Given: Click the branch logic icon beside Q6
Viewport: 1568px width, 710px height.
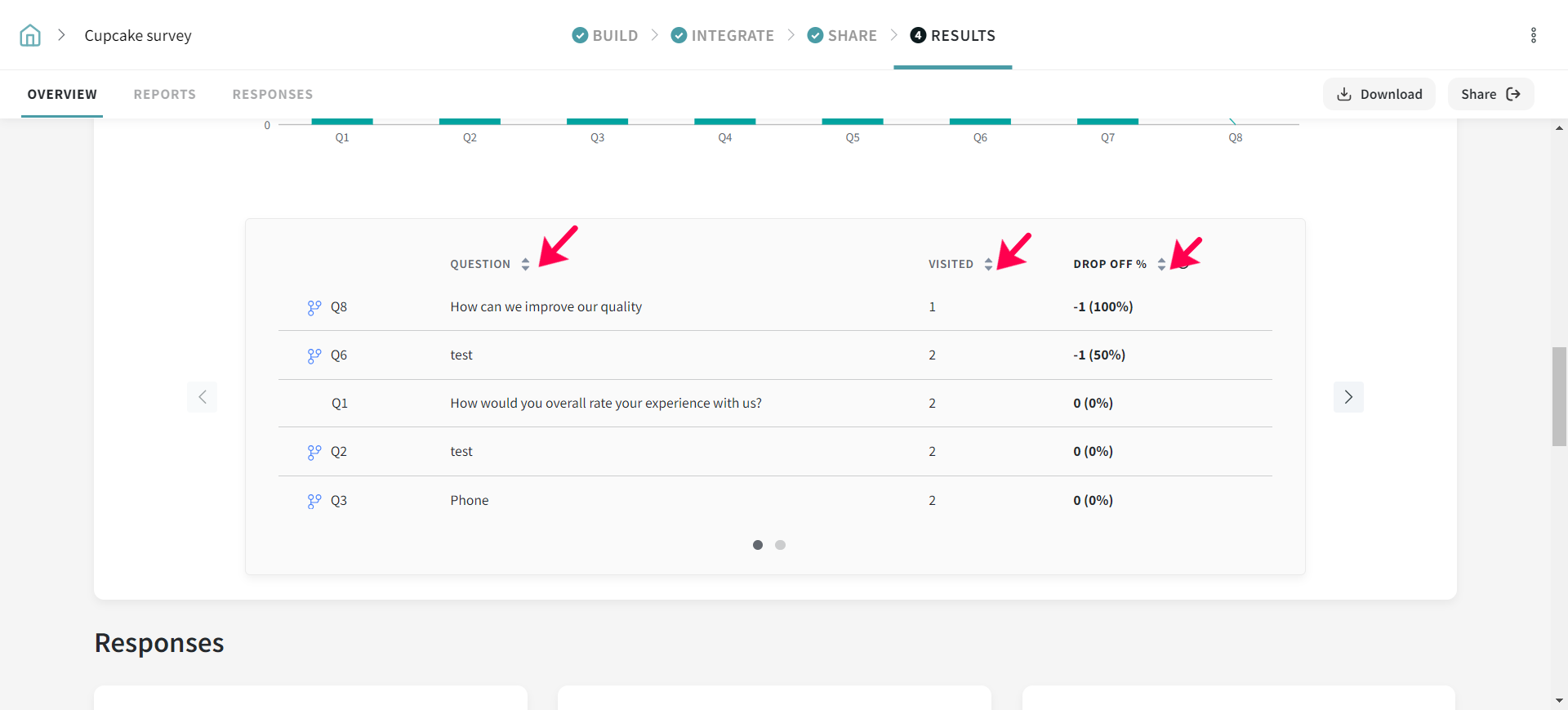Looking at the screenshot, I should 314,355.
